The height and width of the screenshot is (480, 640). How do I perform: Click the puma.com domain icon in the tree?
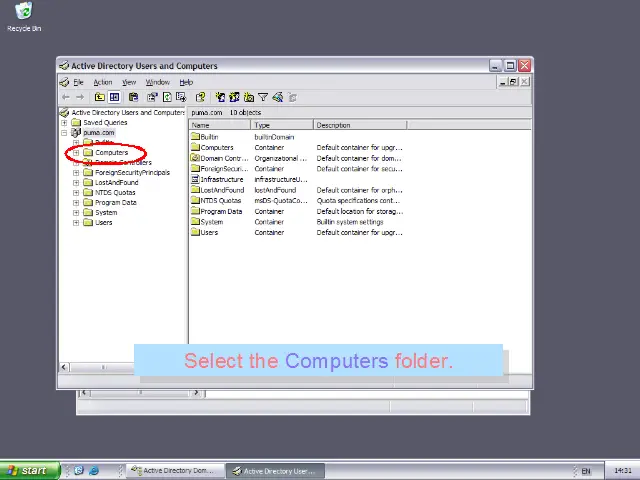click(x=76, y=132)
